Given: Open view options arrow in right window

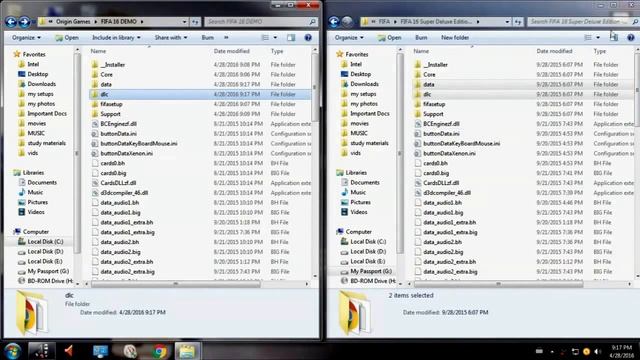Looking at the screenshot, I should tap(598, 38).
